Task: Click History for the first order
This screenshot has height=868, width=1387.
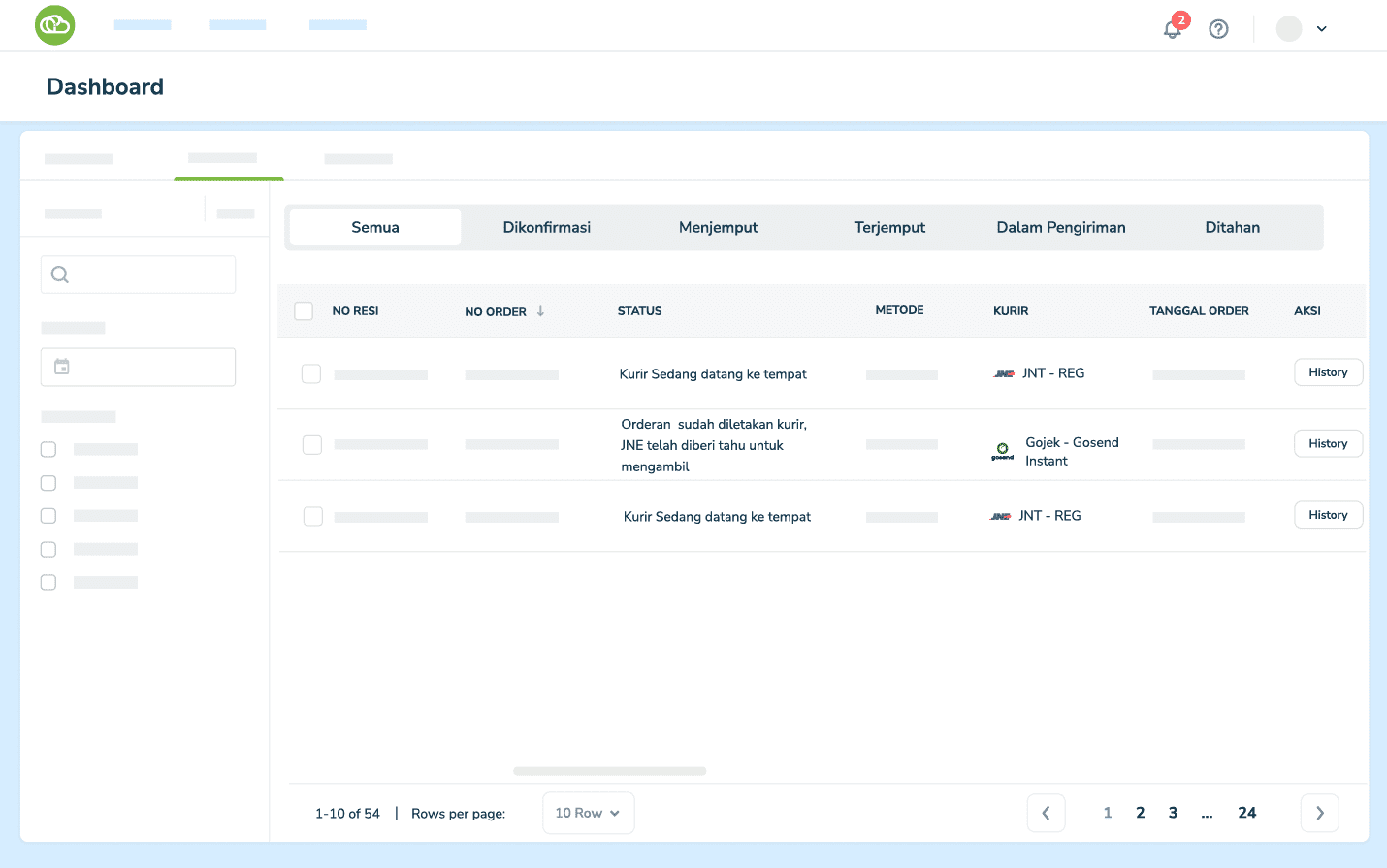Action: pyautogui.click(x=1328, y=372)
